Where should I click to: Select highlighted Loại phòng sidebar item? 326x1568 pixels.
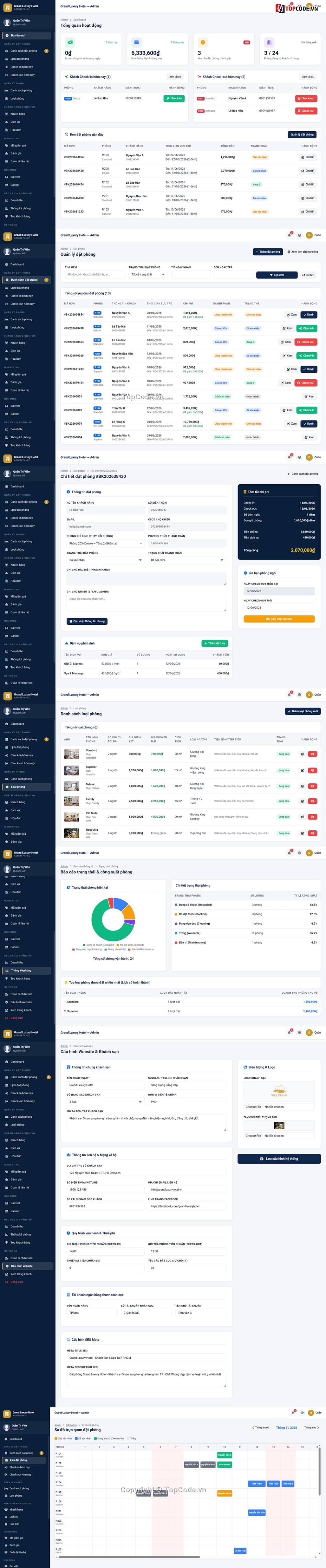(27, 786)
